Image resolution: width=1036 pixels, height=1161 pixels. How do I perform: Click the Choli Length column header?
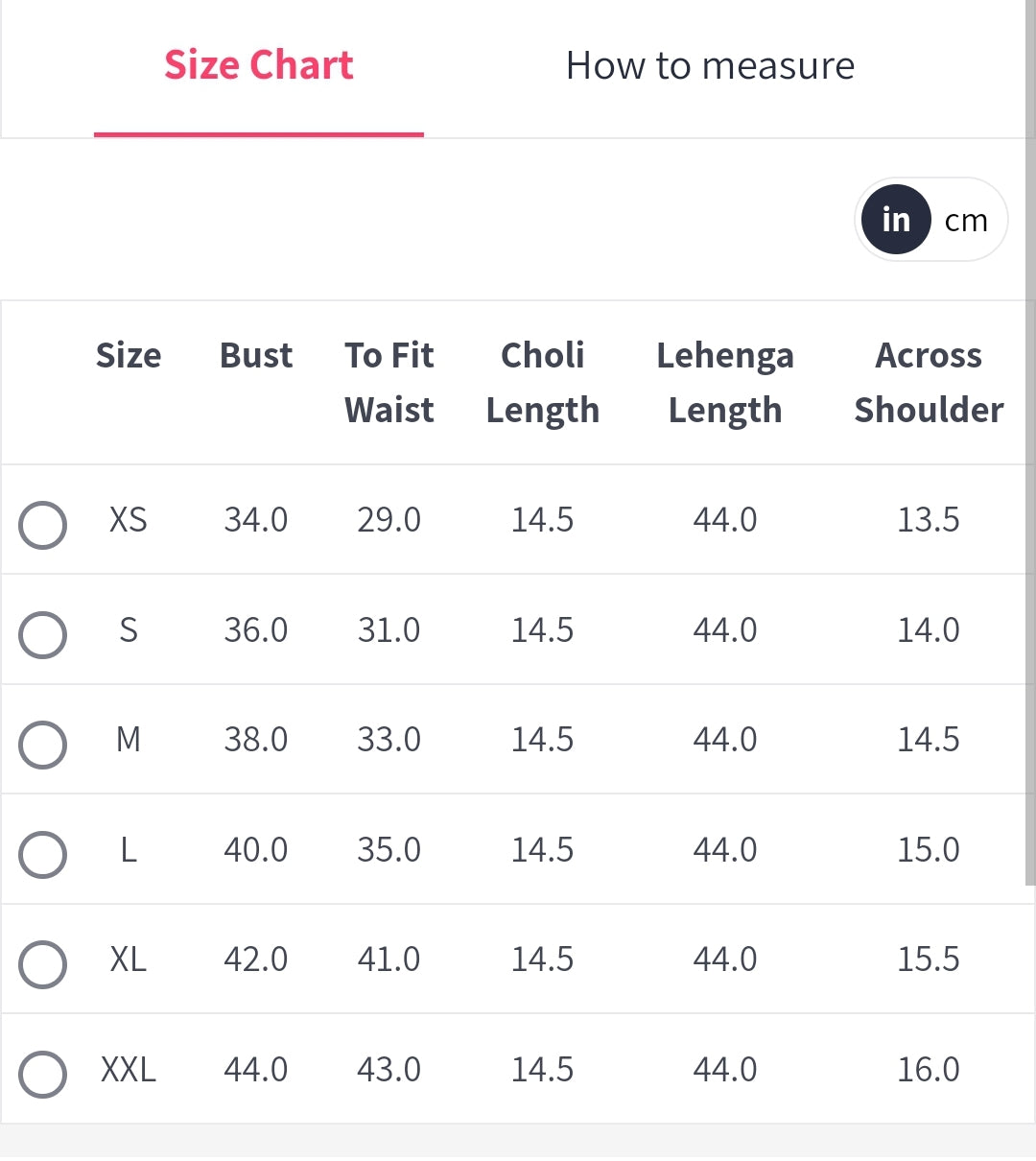click(x=543, y=383)
